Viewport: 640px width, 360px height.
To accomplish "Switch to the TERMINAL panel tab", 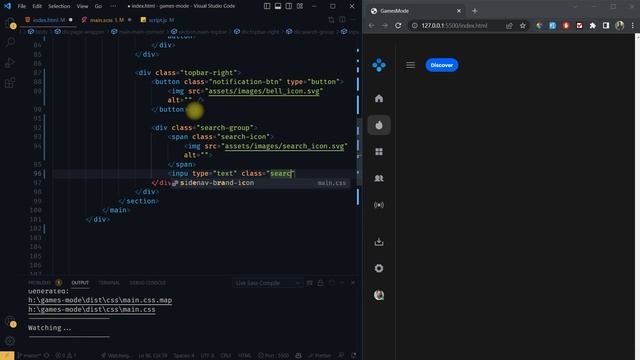I will 109,282.
